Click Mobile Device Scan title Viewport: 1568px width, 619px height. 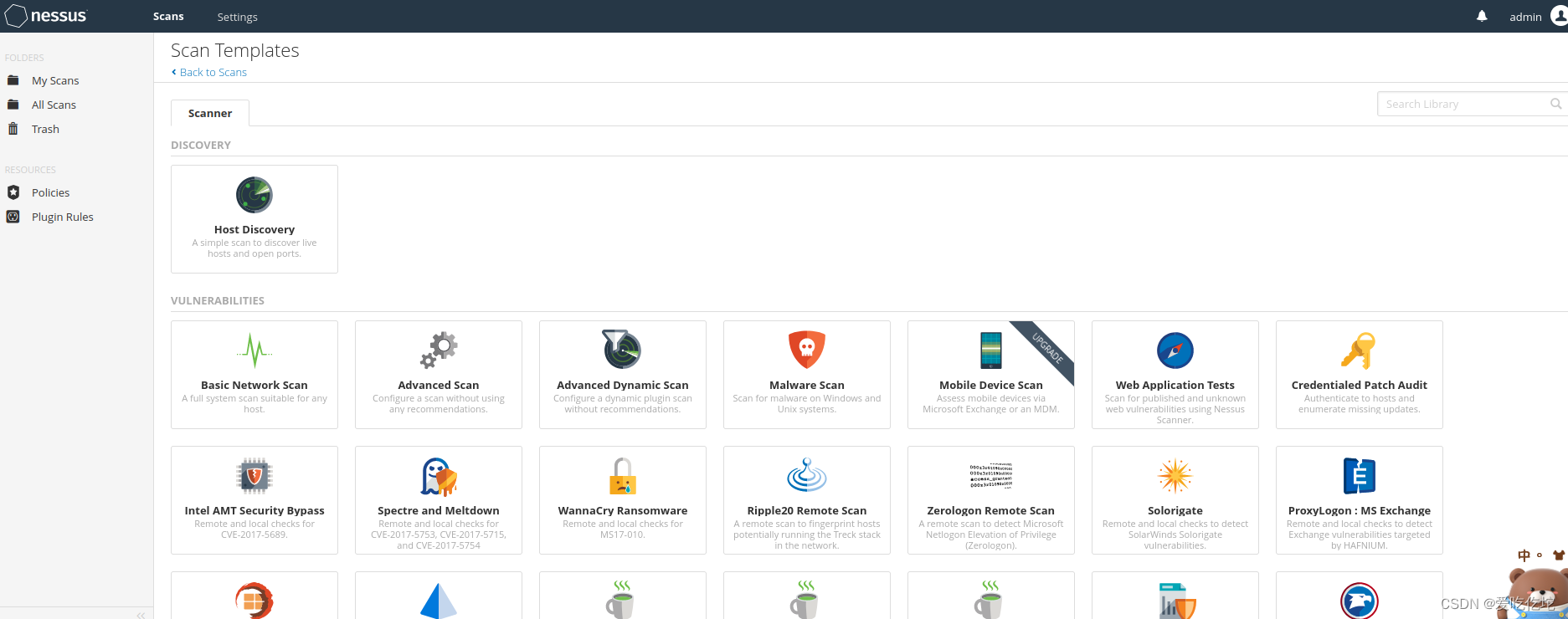pyautogui.click(x=991, y=385)
